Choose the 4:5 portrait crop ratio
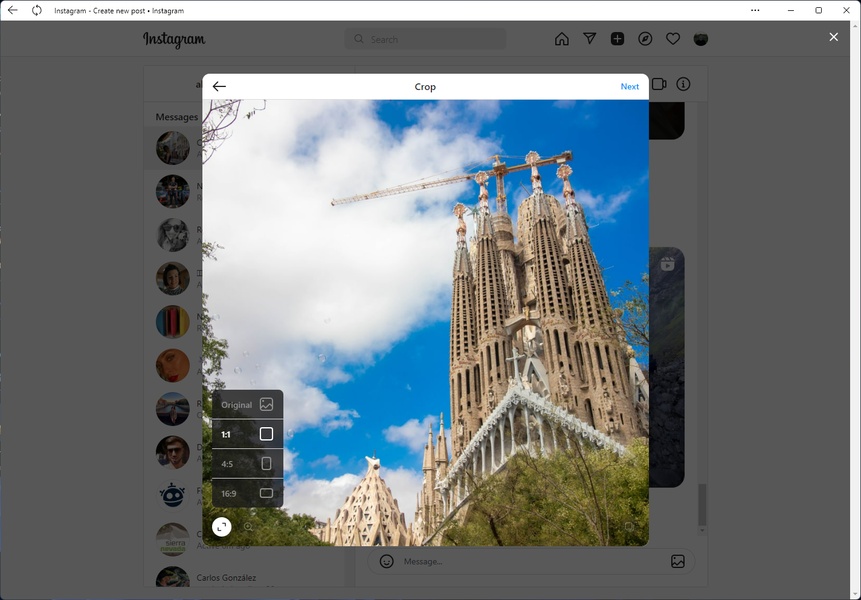The width and height of the screenshot is (861, 600). tap(247, 464)
